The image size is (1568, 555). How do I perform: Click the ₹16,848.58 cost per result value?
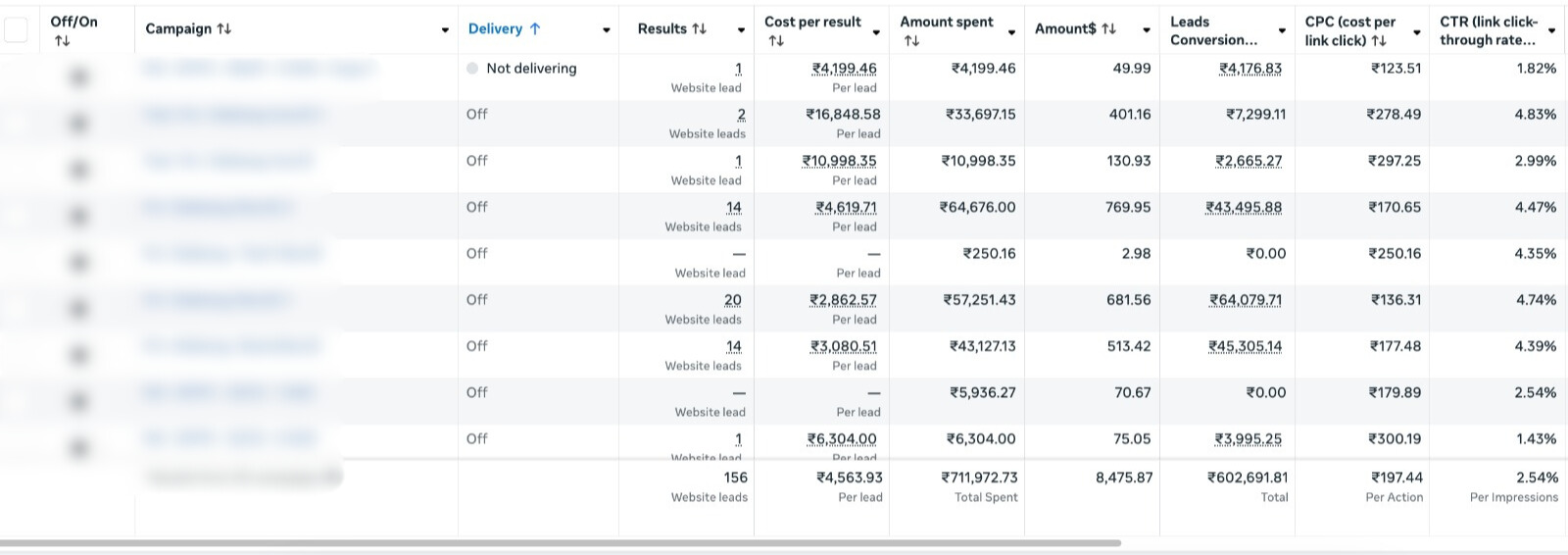click(x=843, y=115)
